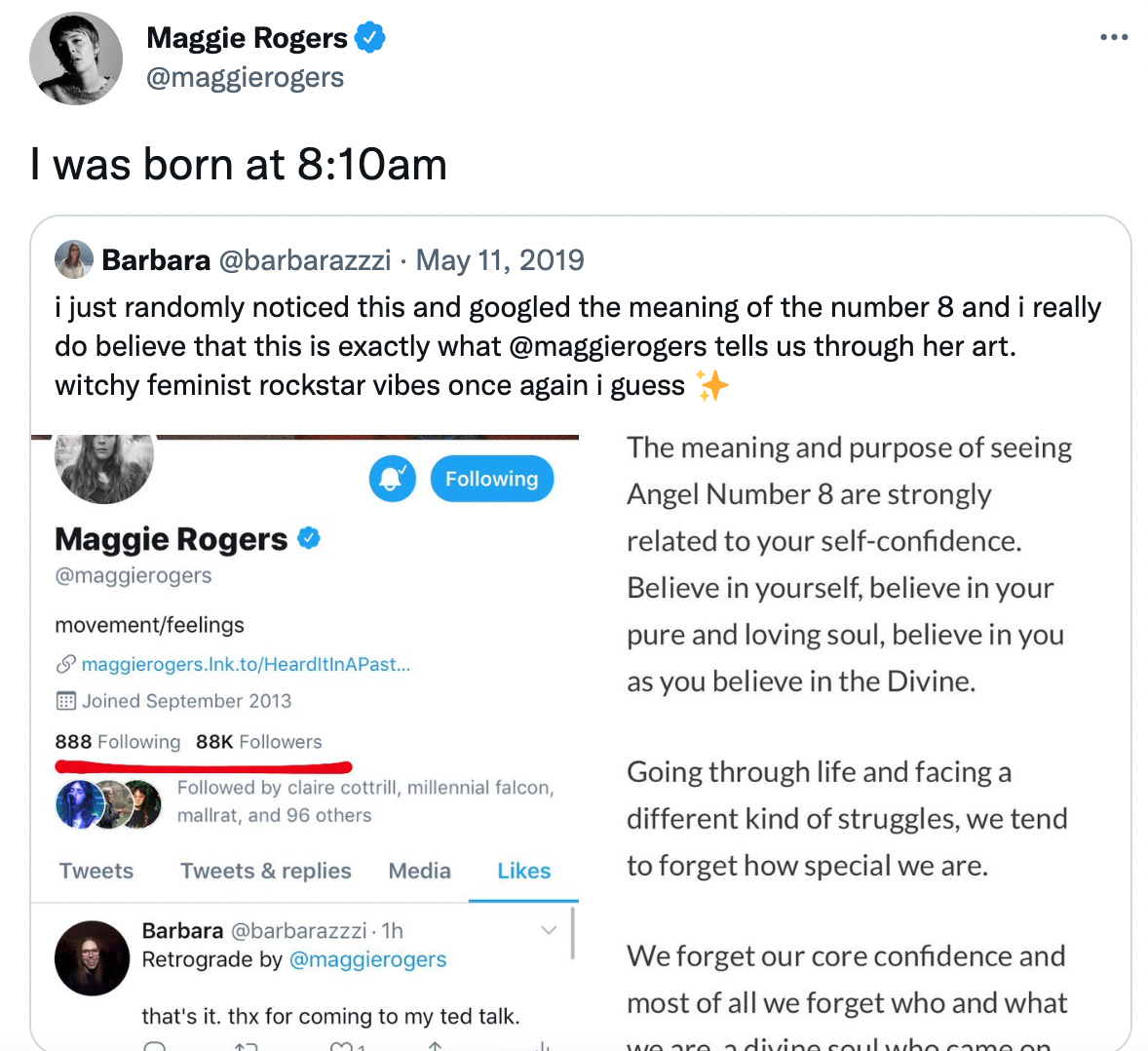
Task: Switch to the Tweets & replies tab
Action: 266,871
